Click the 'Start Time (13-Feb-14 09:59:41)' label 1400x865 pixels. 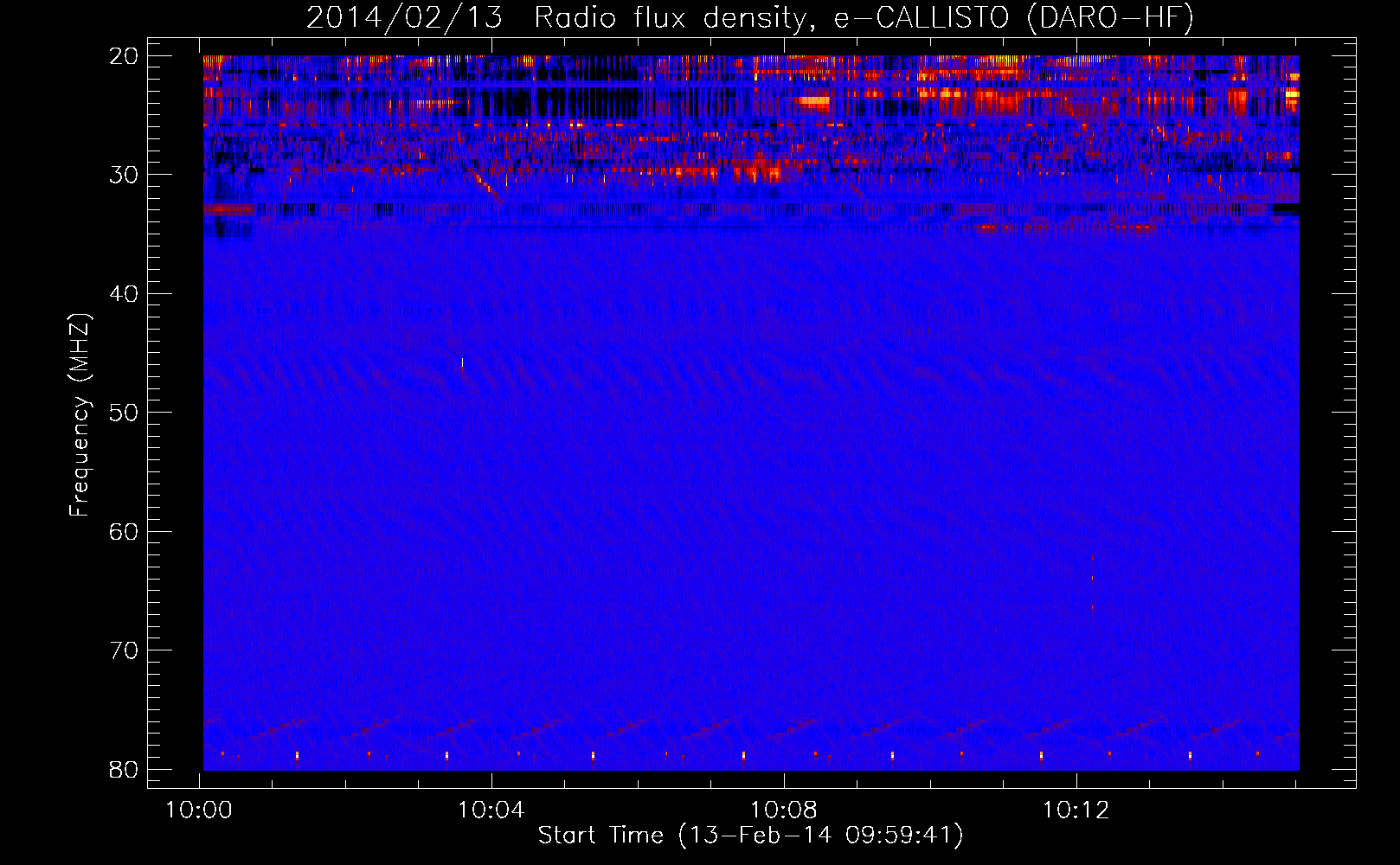point(750,836)
